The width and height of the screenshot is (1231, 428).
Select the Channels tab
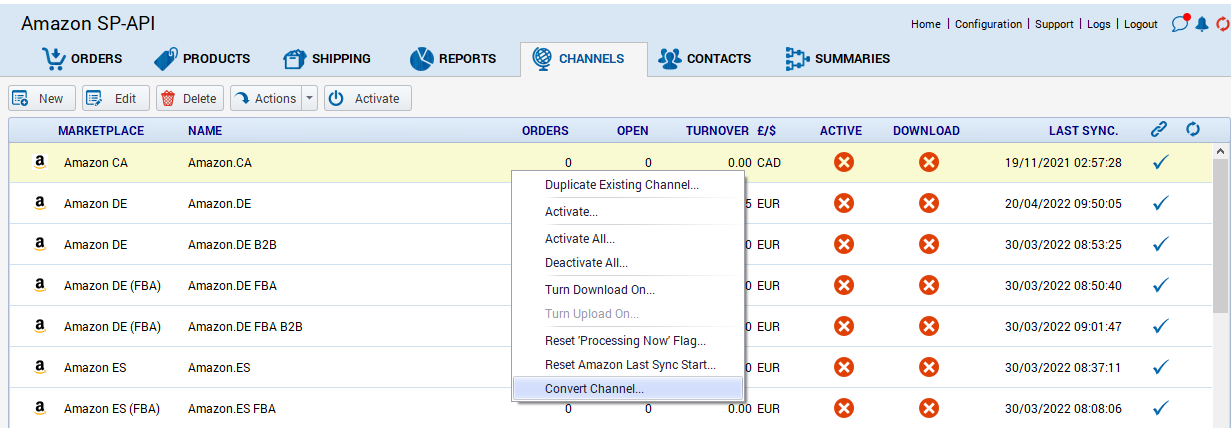point(583,59)
